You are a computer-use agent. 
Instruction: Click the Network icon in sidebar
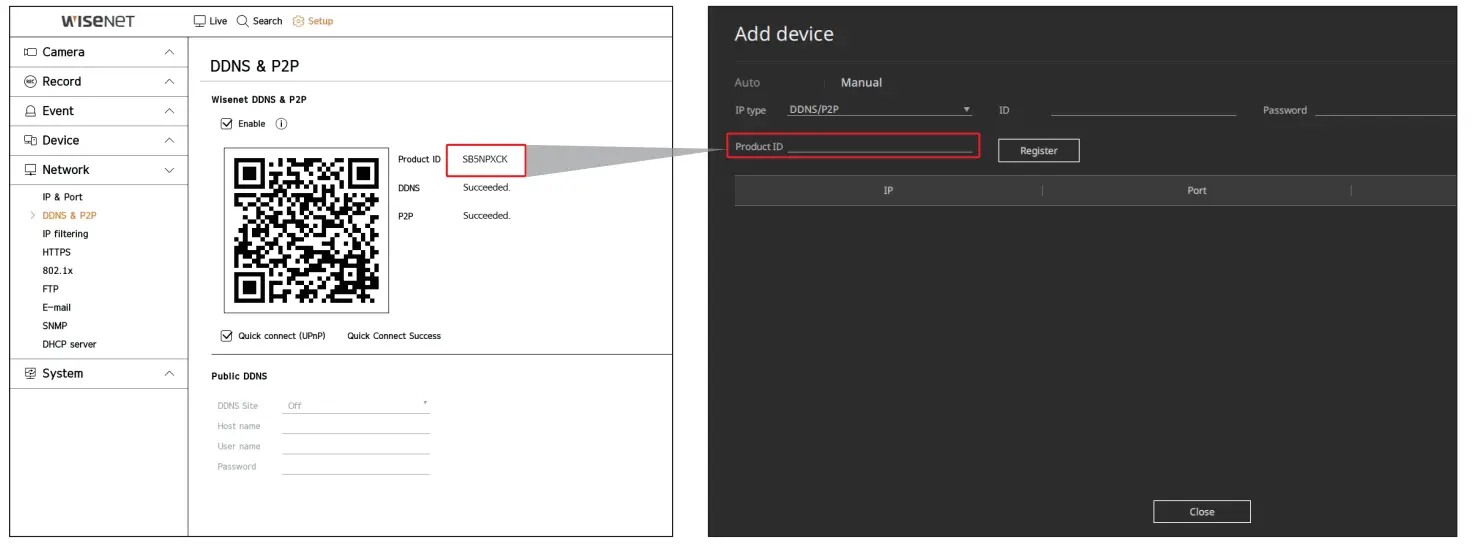pyautogui.click(x=30, y=170)
